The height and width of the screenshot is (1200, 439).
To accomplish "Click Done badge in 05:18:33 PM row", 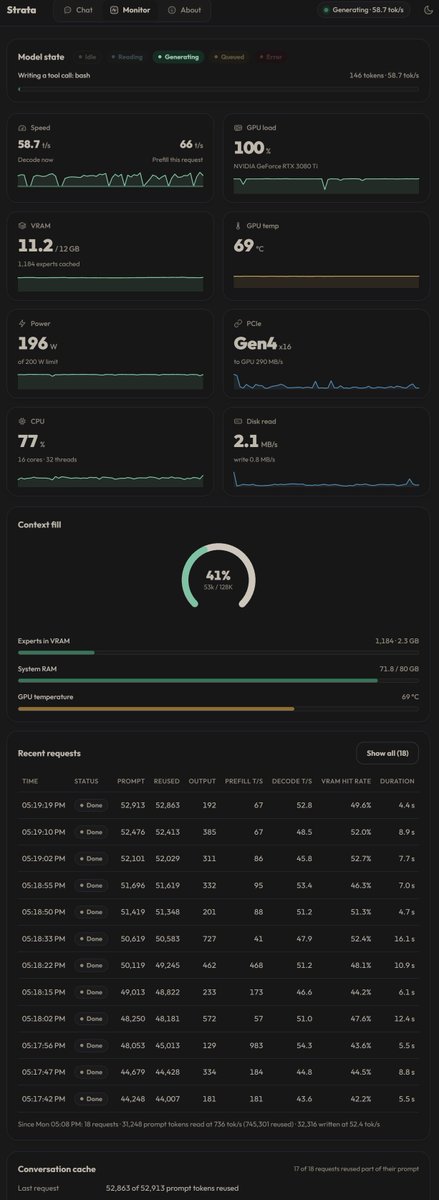I will click(x=91, y=939).
